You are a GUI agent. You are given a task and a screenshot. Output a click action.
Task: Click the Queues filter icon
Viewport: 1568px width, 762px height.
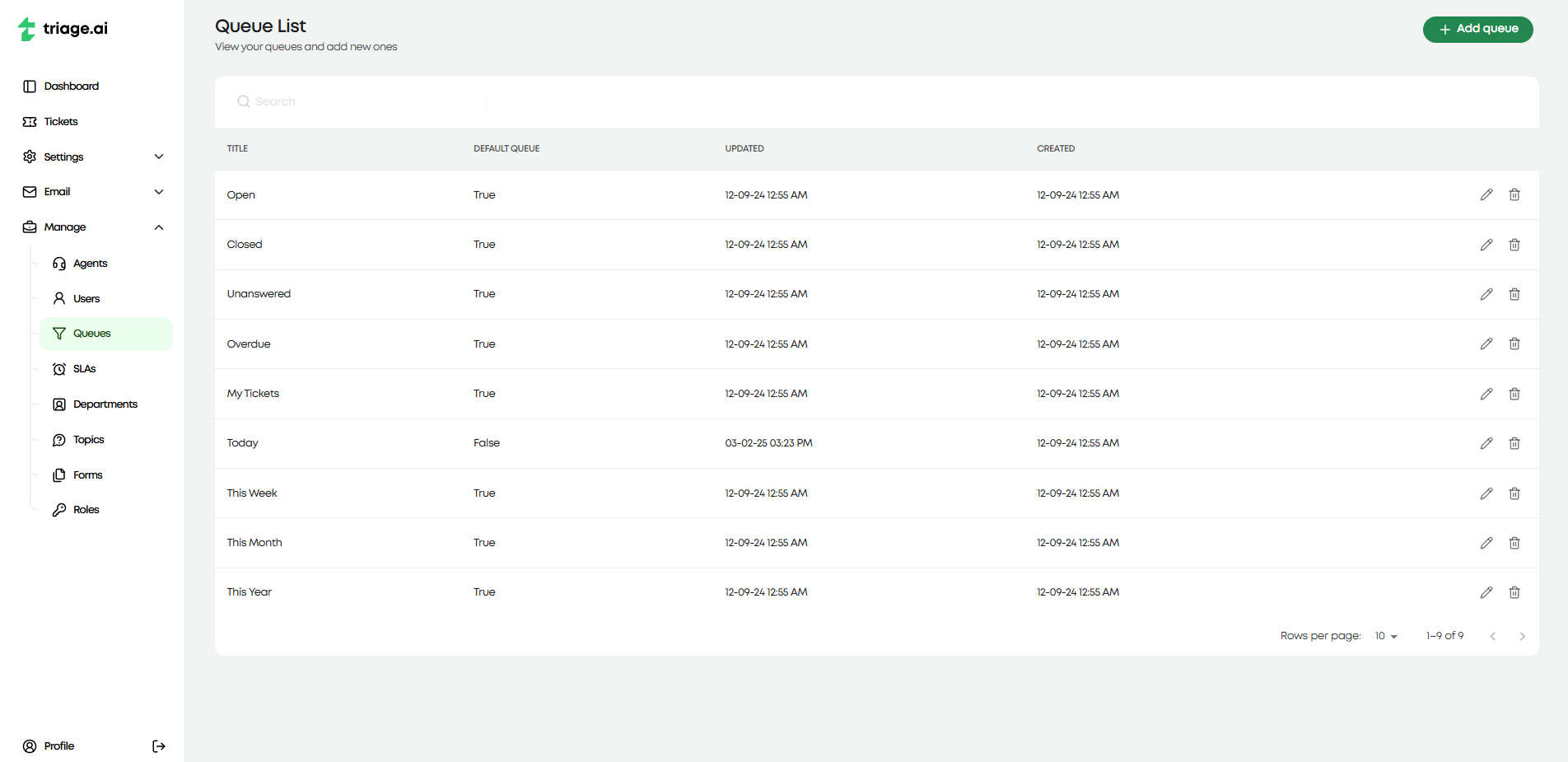click(58, 334)
